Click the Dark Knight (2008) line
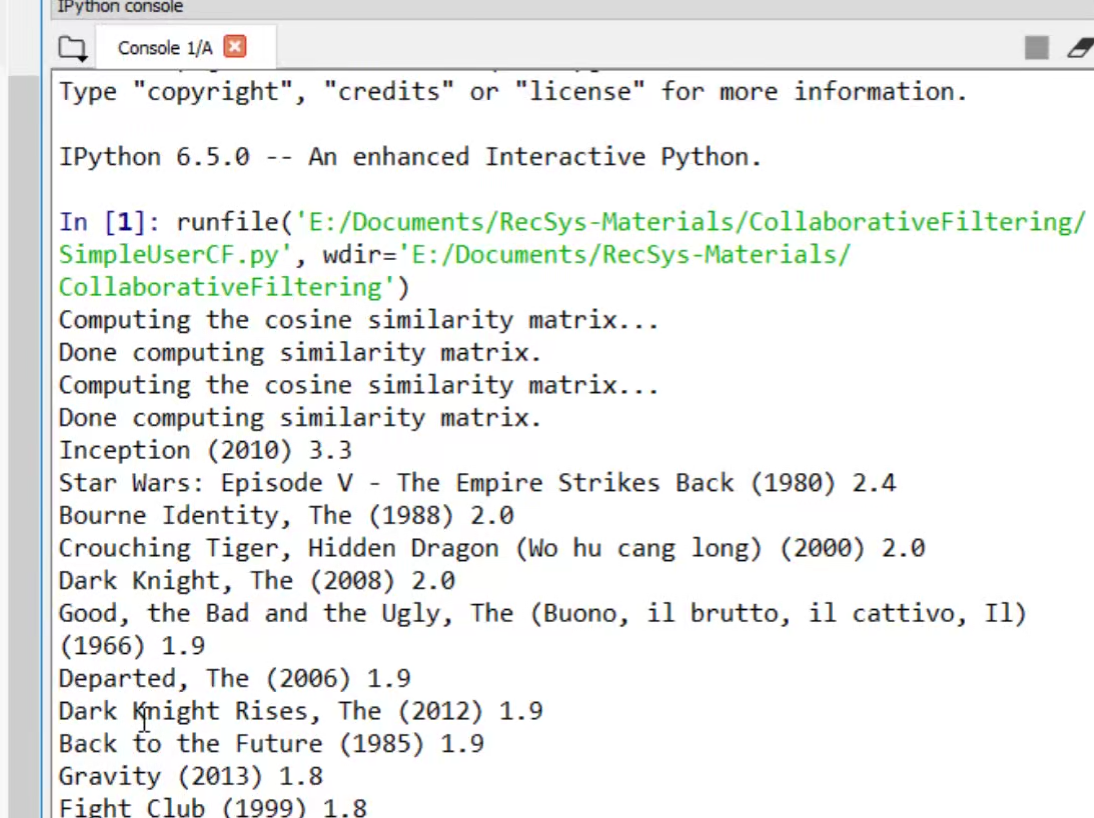 [256, 580]
